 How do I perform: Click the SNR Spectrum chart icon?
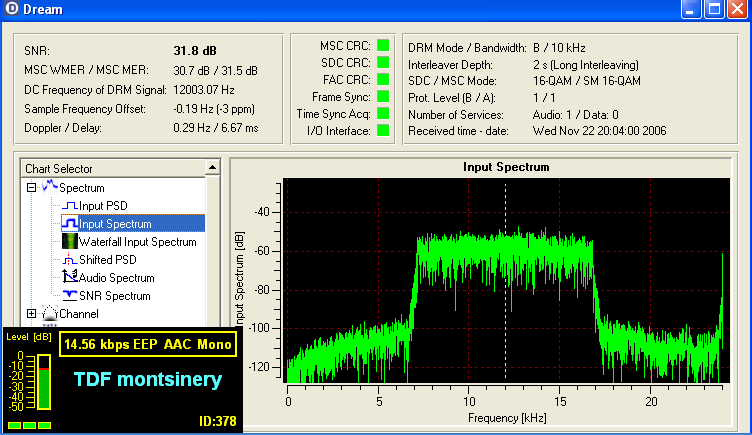70,295
